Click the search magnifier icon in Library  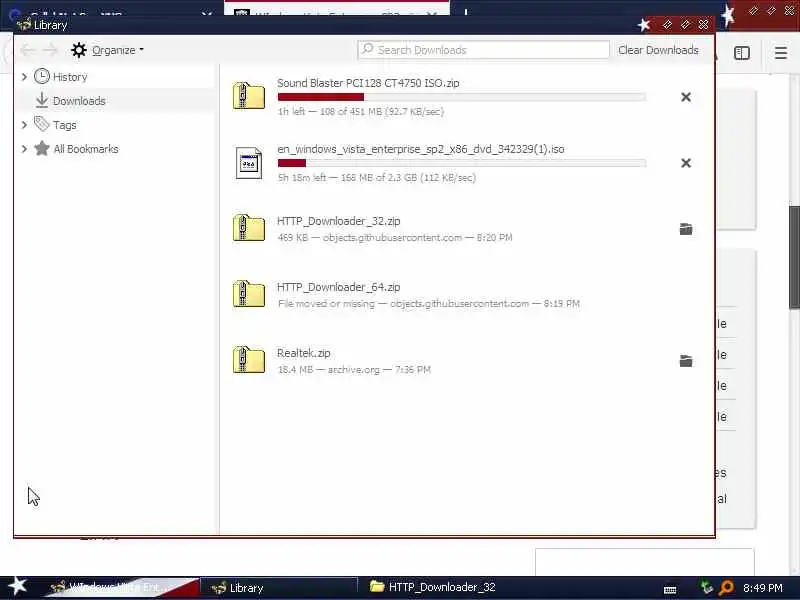tap(367, 49)
